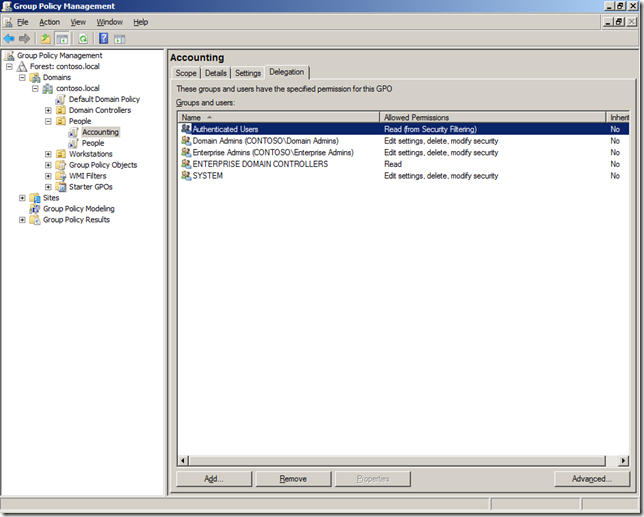This screenshot has width=644, height=517.
Task: Select the Default Domain Policy GPO link
Action: (x=103, y=99)
